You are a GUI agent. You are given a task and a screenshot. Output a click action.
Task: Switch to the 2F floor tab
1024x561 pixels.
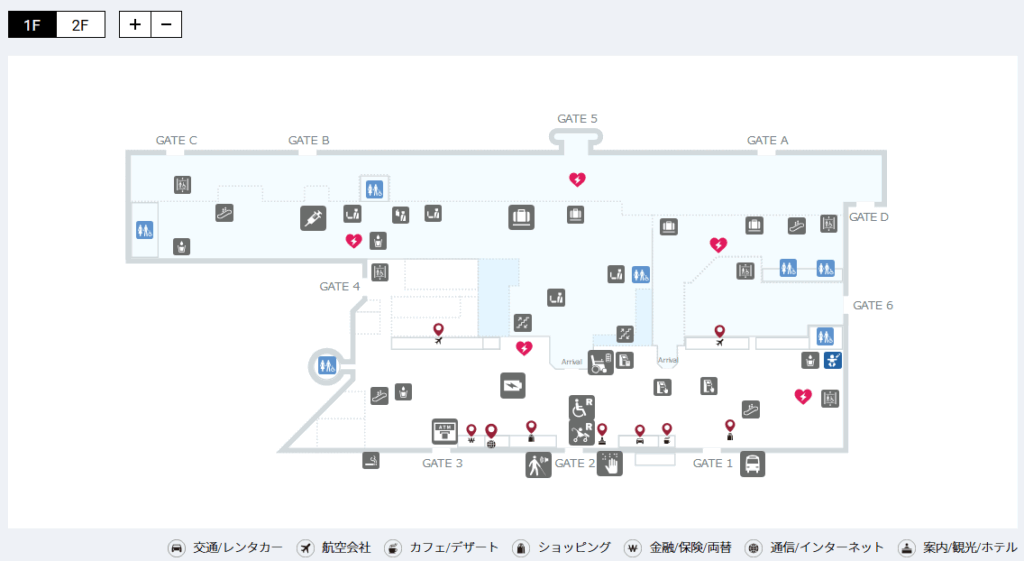click(80, 25)
